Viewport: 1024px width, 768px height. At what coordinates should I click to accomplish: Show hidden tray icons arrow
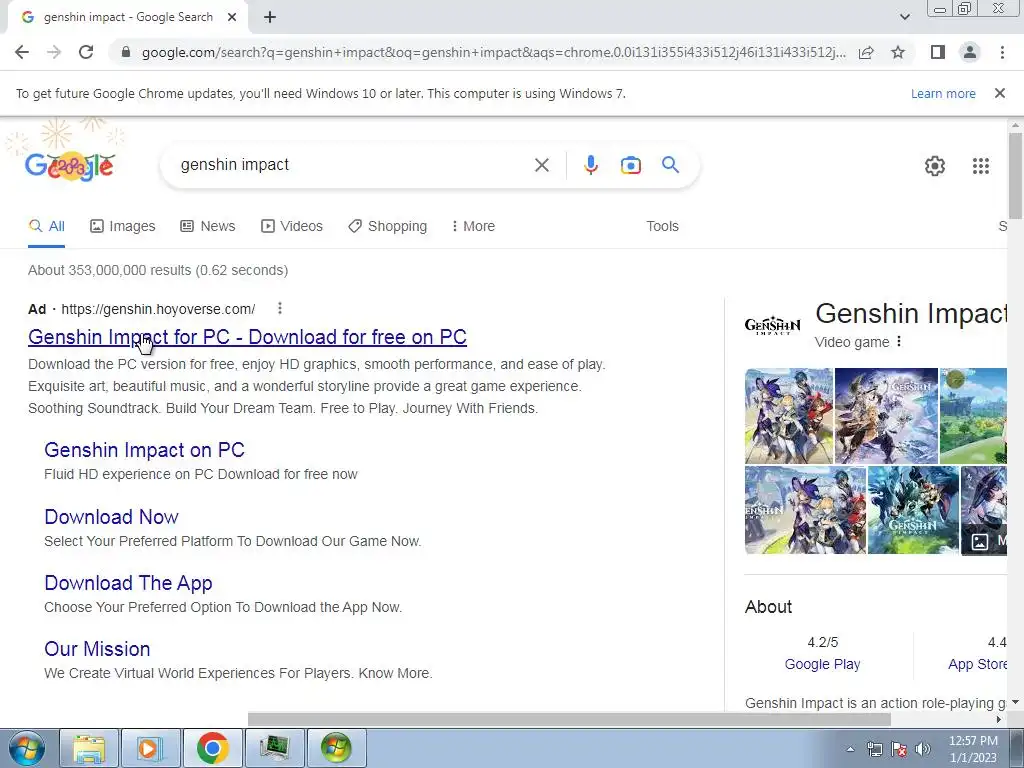850,749
